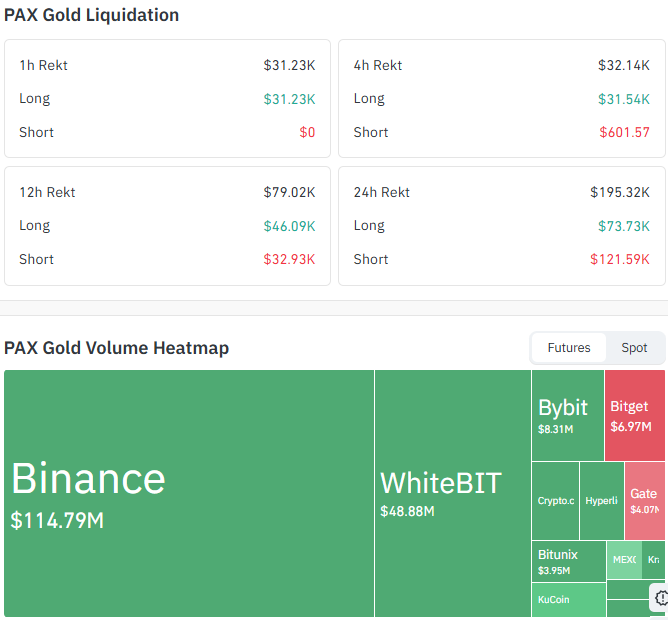Screen dimensions: 668x620
Task: Select the 4h Rekt total $32.14K
Action: pos(624,65)
